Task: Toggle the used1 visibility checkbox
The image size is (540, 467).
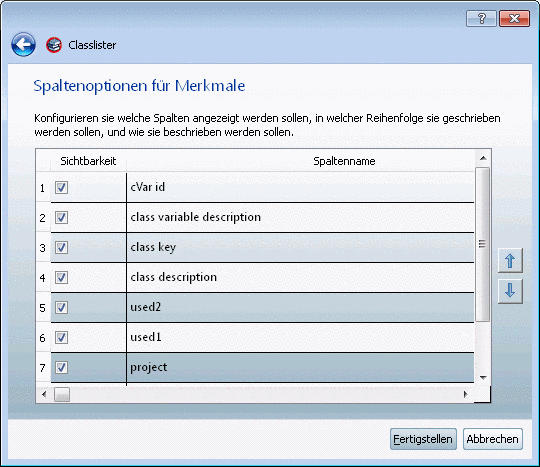Action: 61,338
